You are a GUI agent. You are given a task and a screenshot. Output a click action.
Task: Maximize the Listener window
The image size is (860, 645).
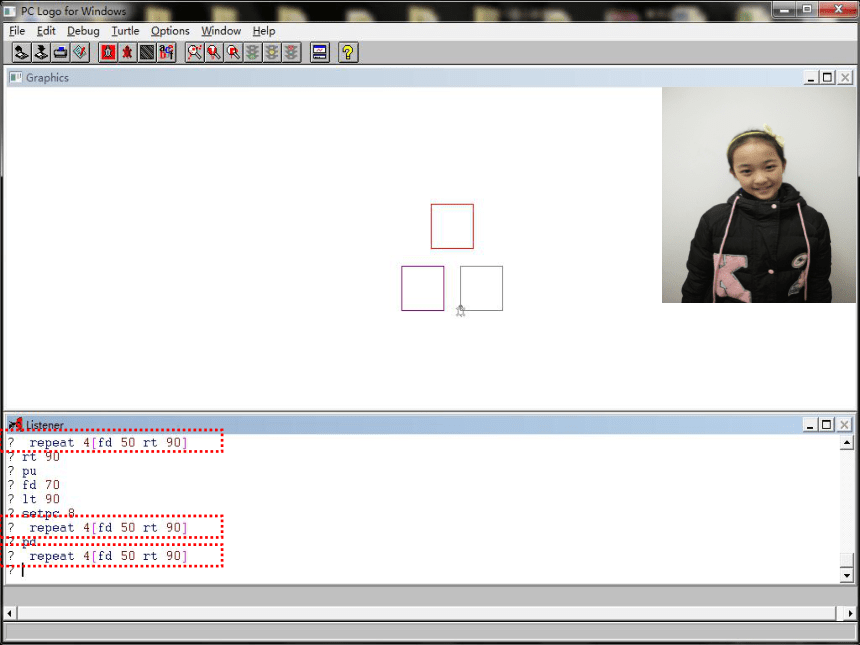tap(827, 425)
